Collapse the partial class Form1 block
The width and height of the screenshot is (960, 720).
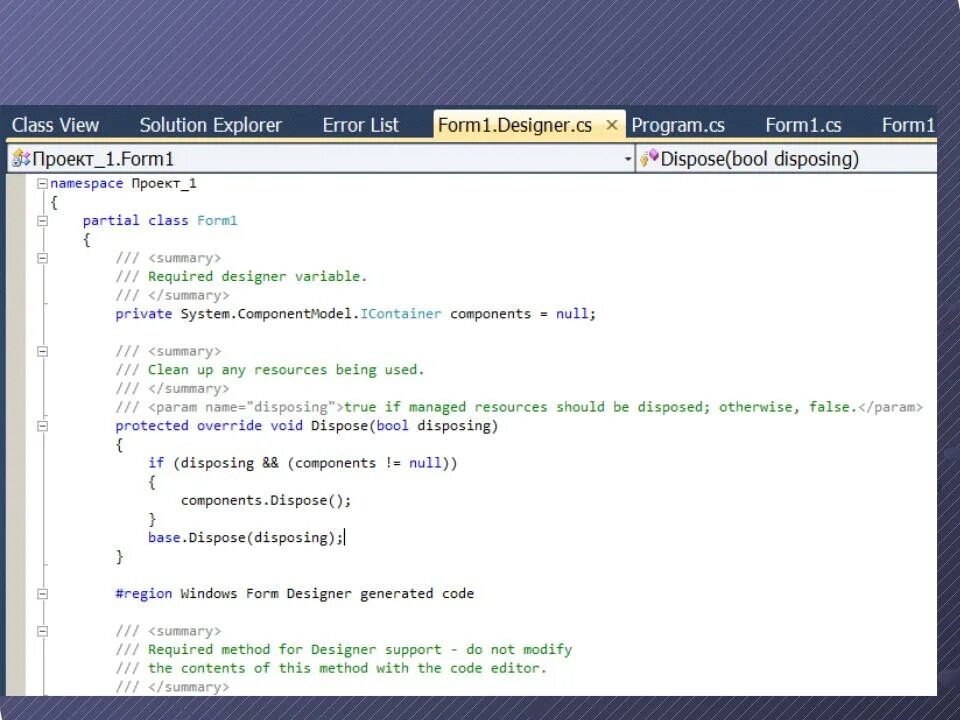(42, 220)
